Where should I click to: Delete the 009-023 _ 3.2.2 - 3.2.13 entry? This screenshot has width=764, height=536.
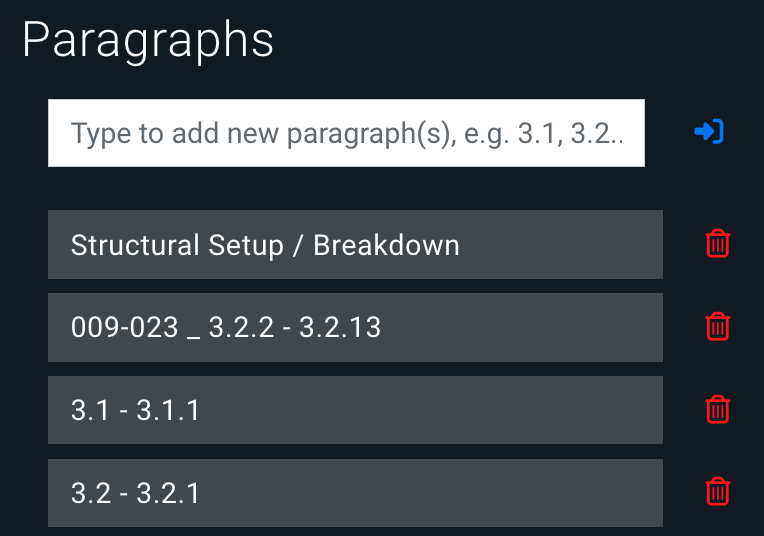[x=718, y=326]
